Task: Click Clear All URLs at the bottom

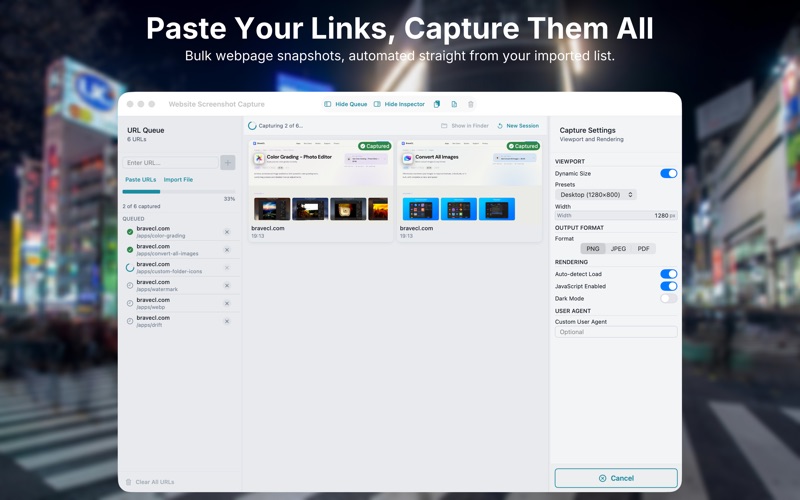Action: coord(150,482)
